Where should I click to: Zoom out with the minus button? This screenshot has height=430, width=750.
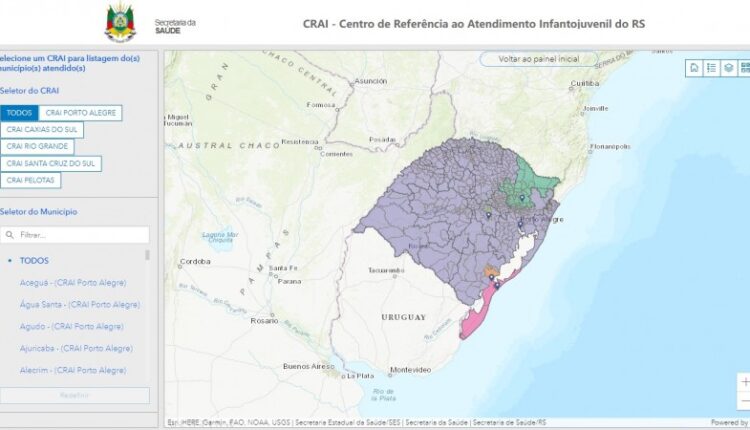[743, 401]
